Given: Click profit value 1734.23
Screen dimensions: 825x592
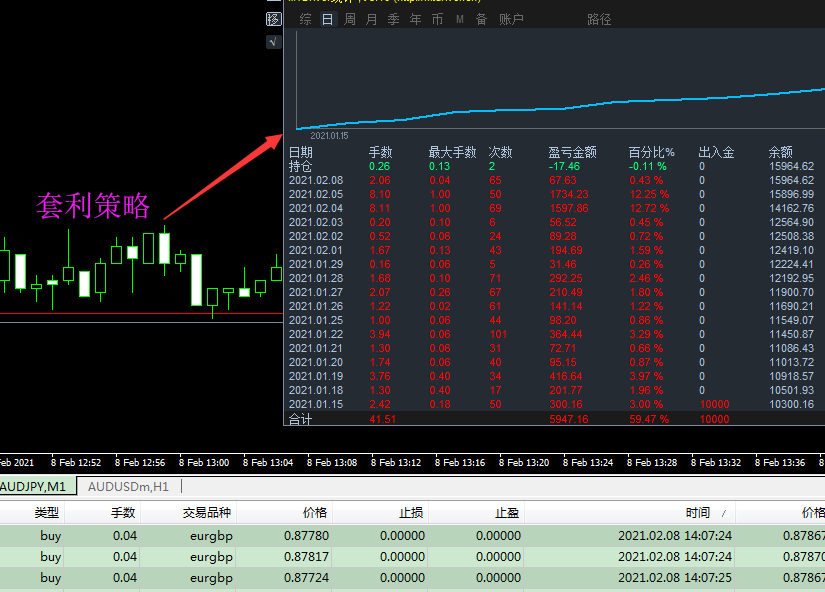Looking at the screenshot, I should click(569, 194).
